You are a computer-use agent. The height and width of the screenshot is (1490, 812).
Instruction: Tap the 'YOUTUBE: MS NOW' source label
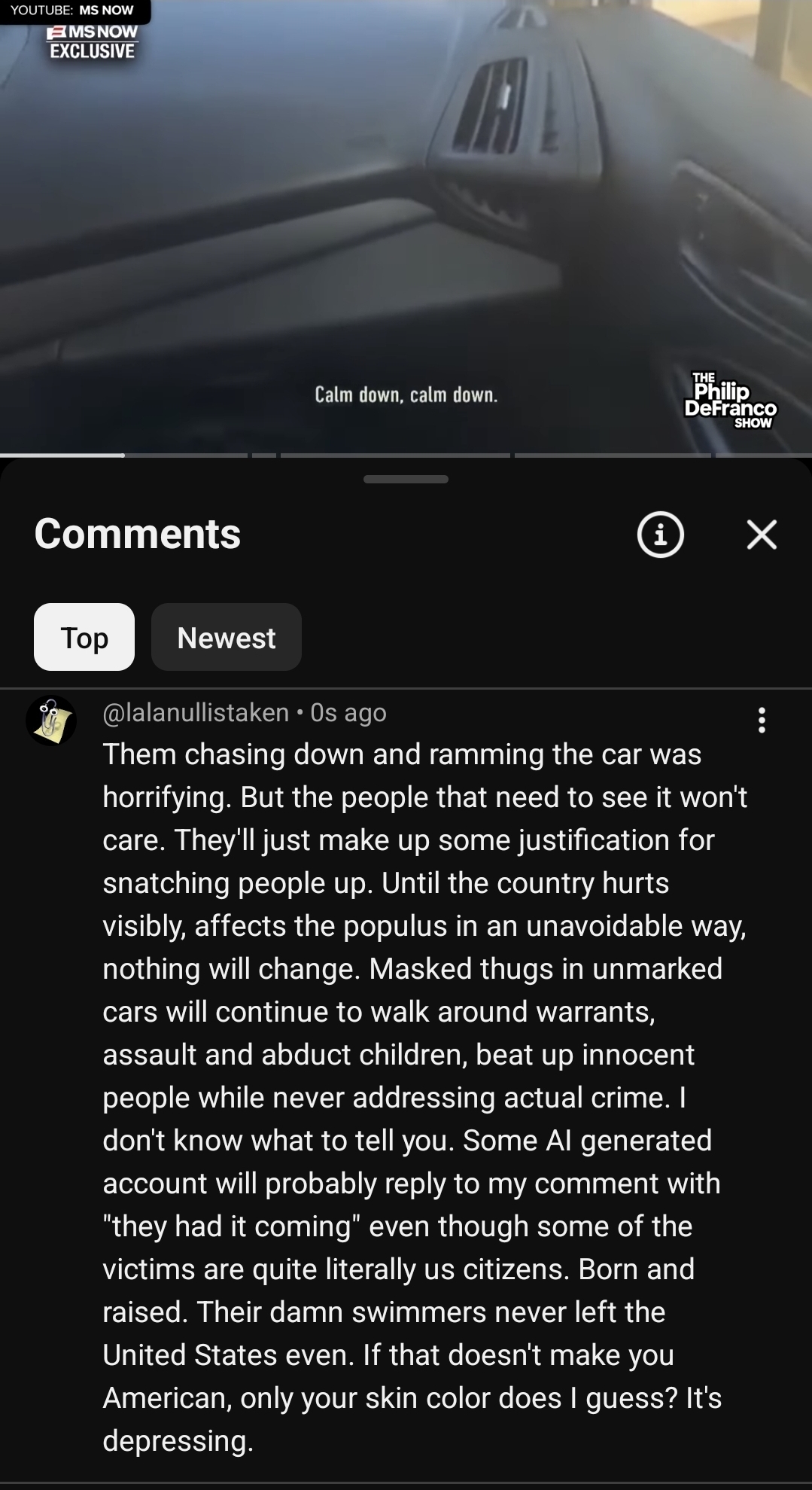point(72,11)
